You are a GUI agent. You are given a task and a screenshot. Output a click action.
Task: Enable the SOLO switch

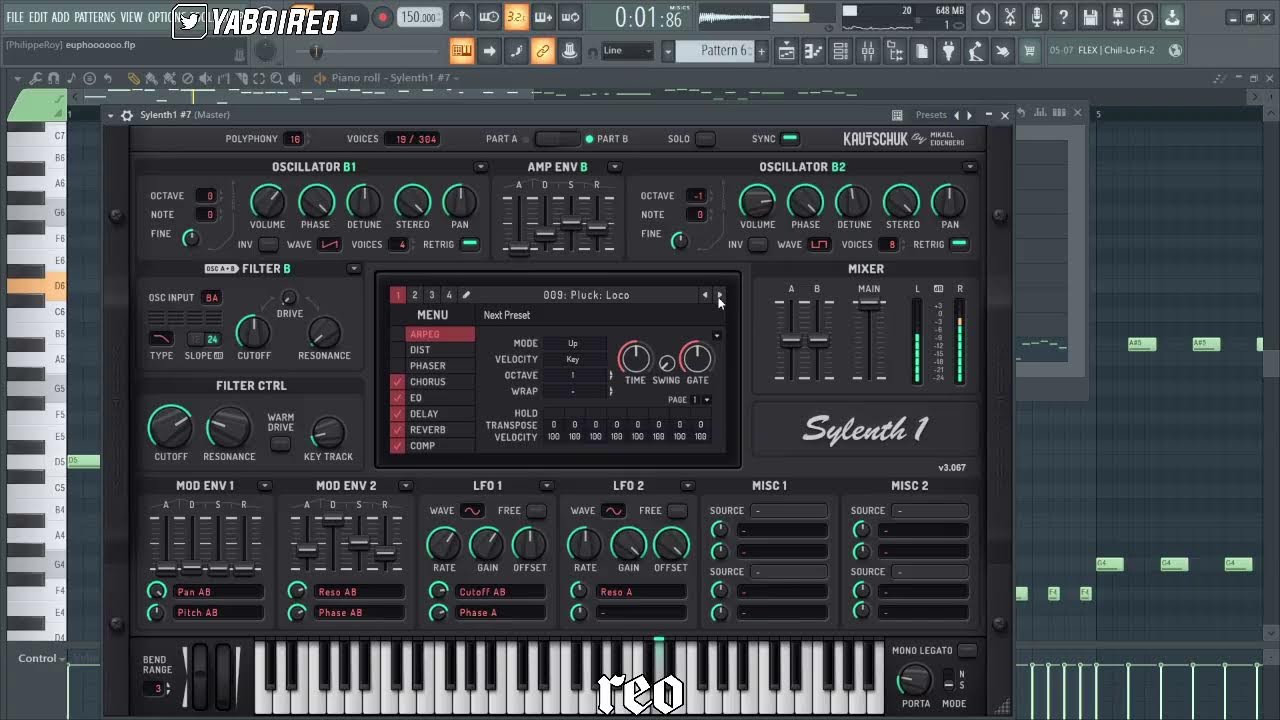705,139
